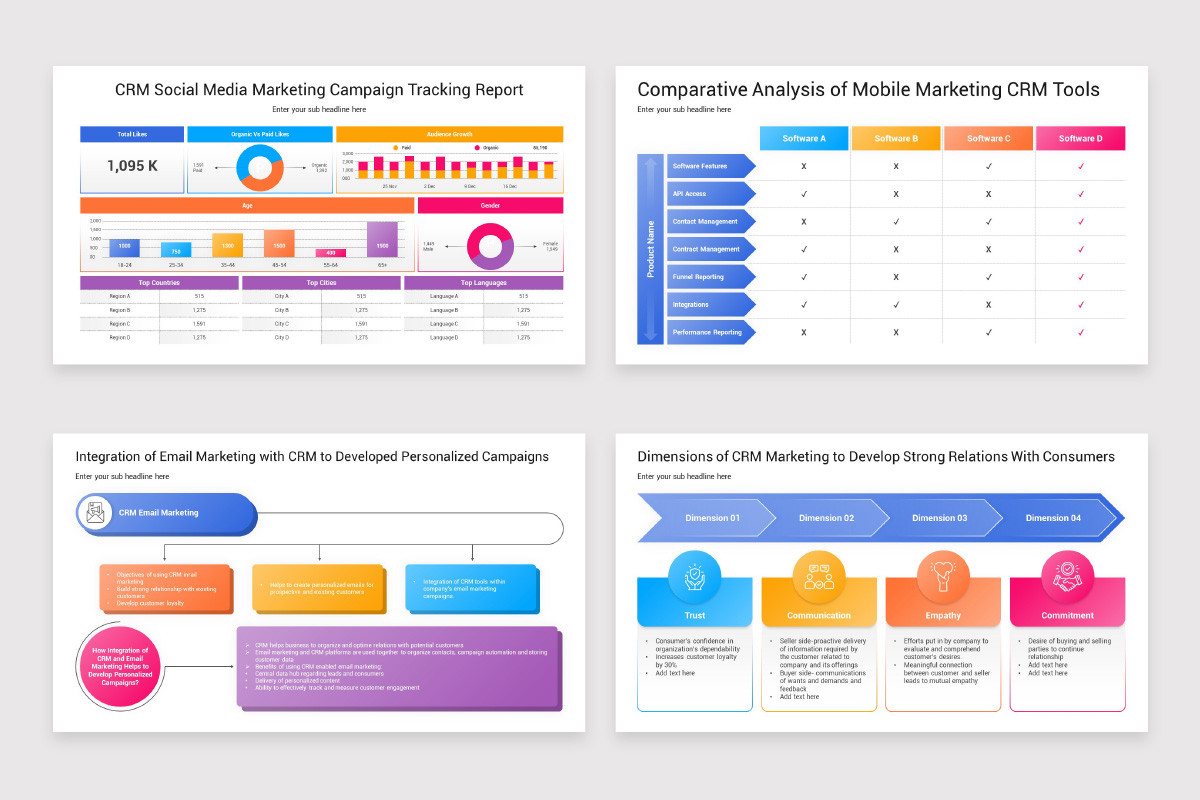This screenshot has width=1200, height=800.
Task: Click the 35-44 age bar
Action: pos(228,245)
